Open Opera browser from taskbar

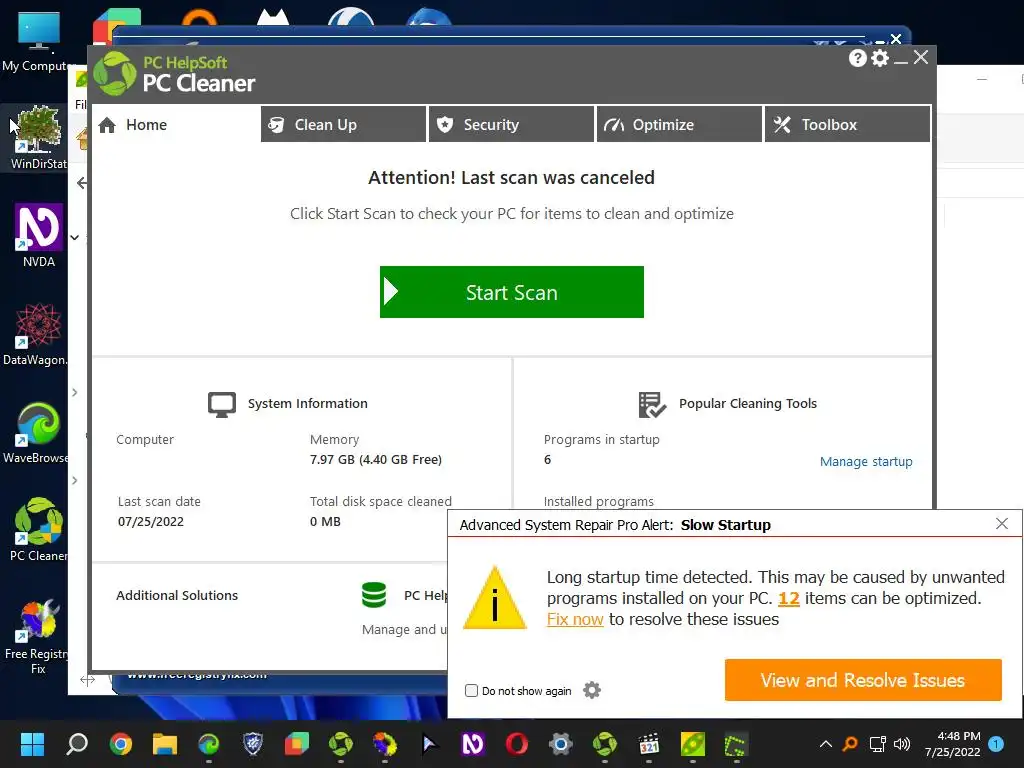(x=517, y=744)
